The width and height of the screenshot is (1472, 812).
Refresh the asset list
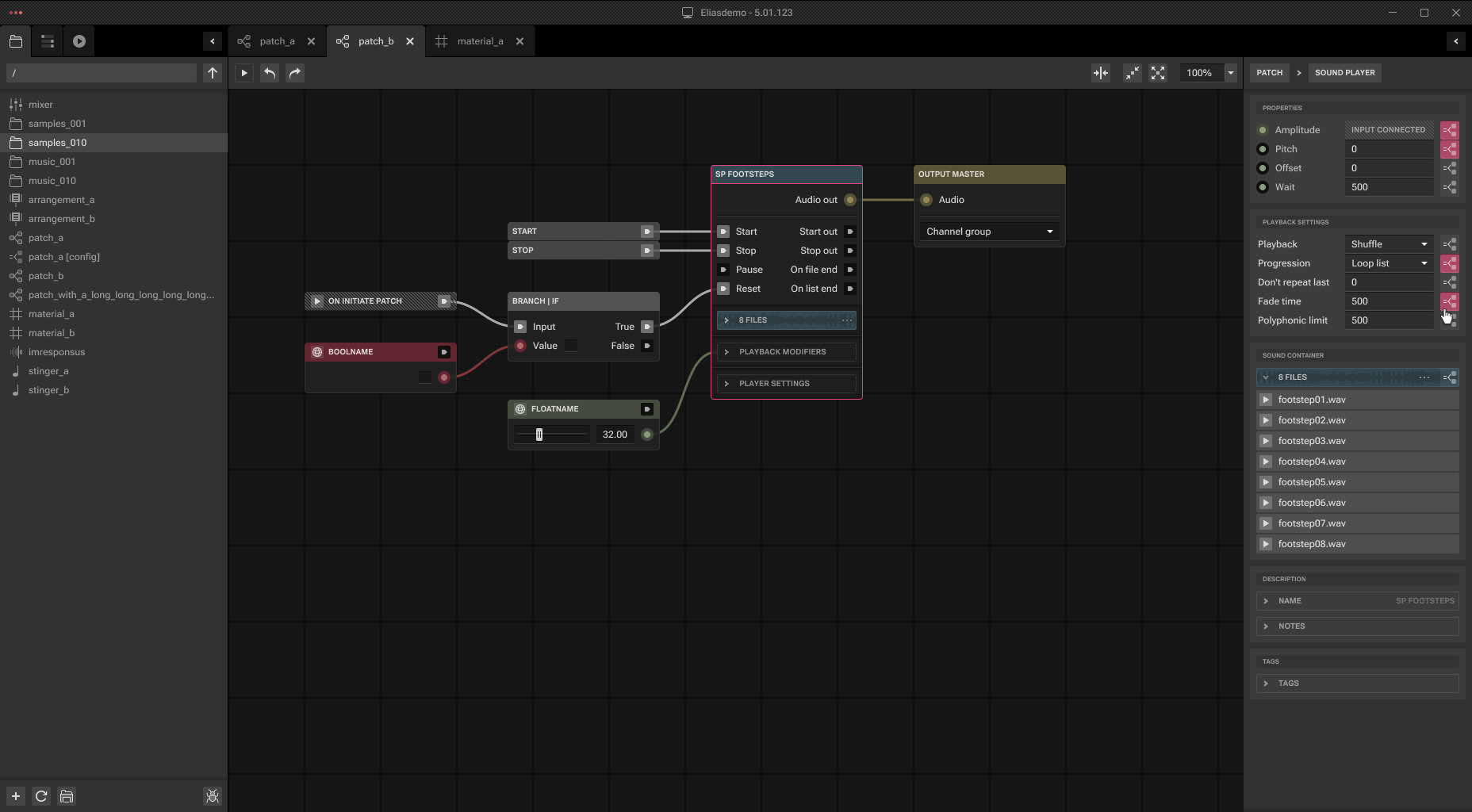pos(41,796)
